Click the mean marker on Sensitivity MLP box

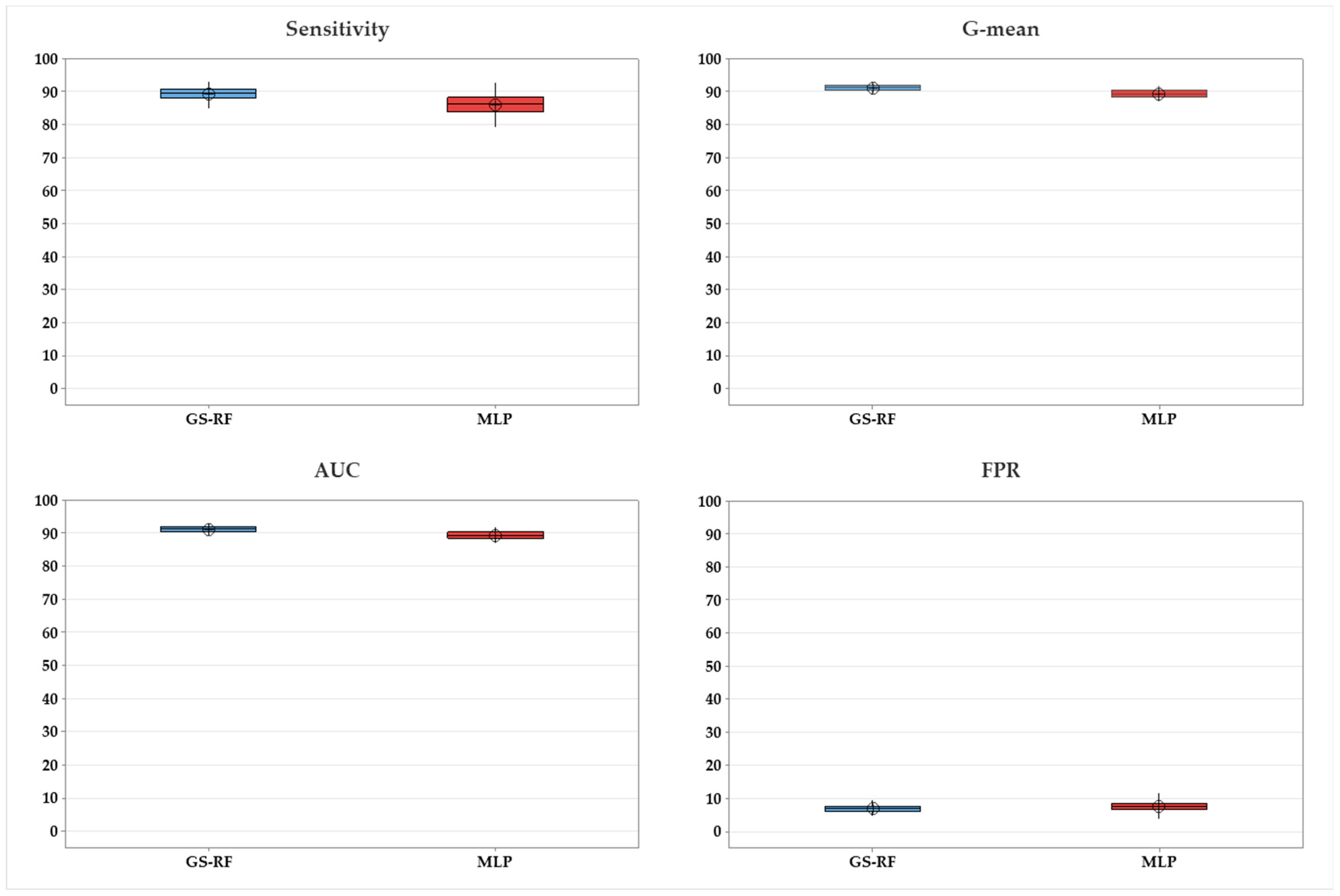tap(495, 105)
